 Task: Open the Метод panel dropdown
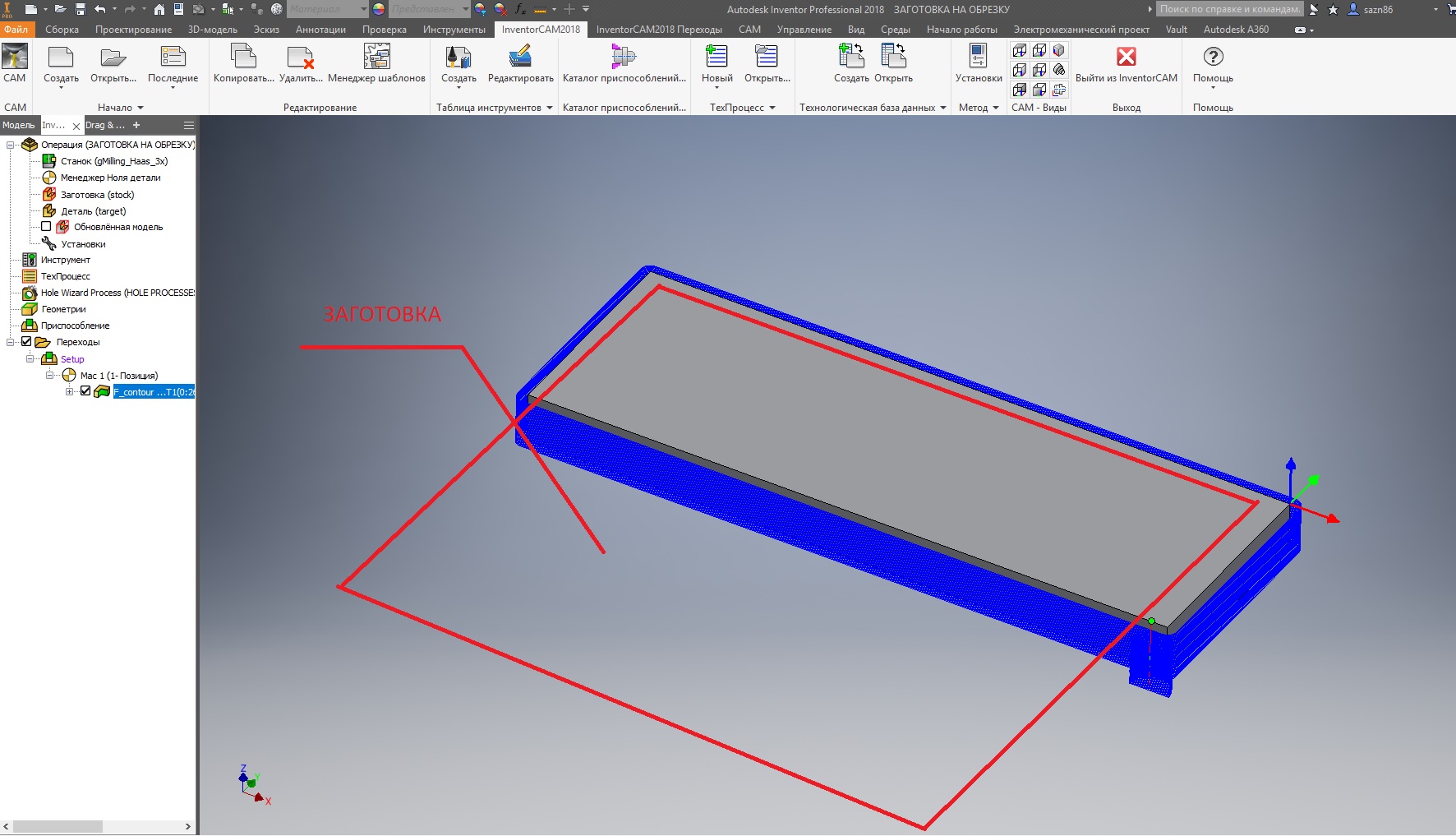click(996, 108)
